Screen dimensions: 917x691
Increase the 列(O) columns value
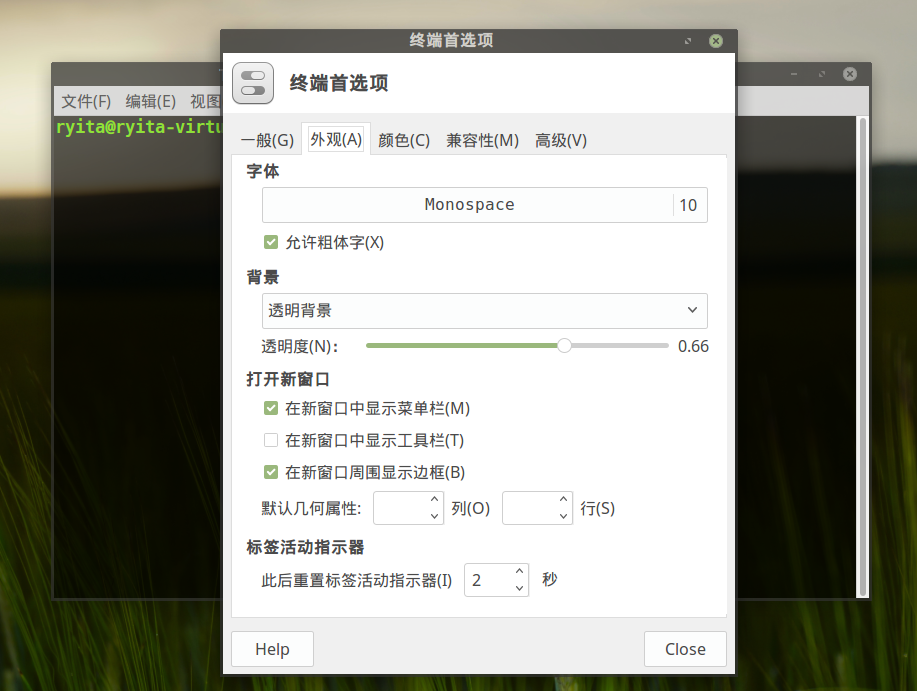[x=435, y=500]
